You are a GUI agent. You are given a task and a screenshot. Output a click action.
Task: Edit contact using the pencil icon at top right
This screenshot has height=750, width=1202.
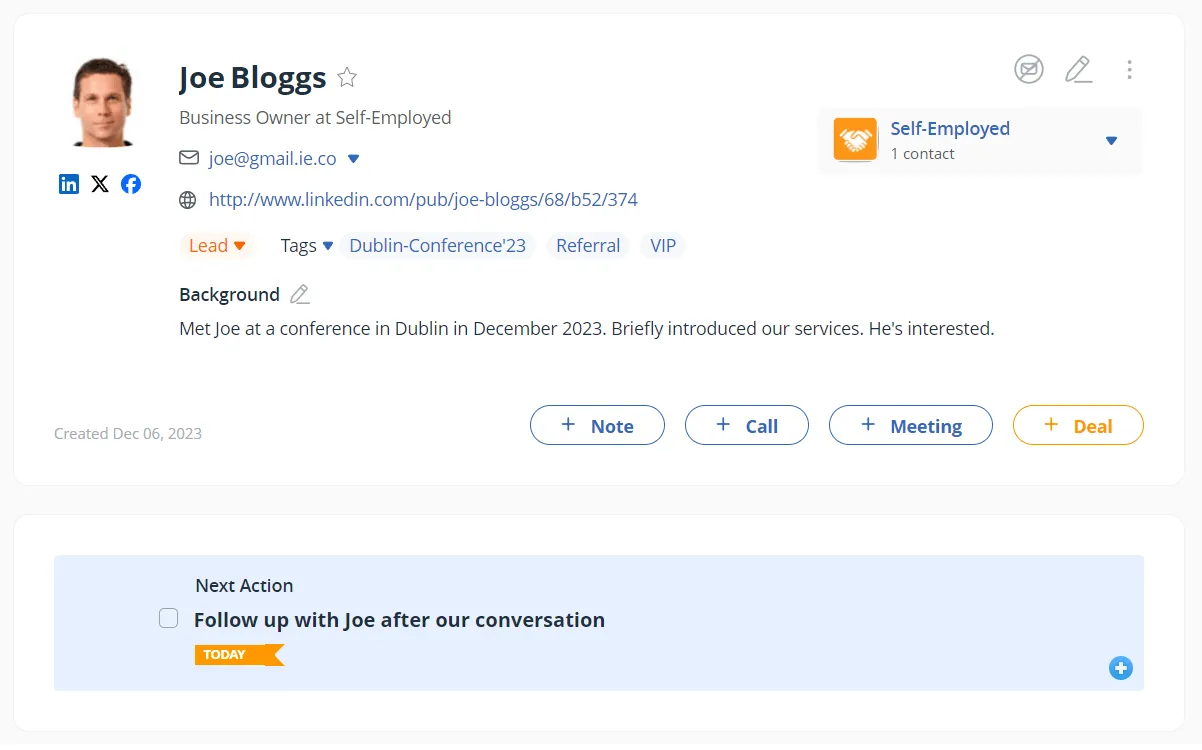point(1078,69)
